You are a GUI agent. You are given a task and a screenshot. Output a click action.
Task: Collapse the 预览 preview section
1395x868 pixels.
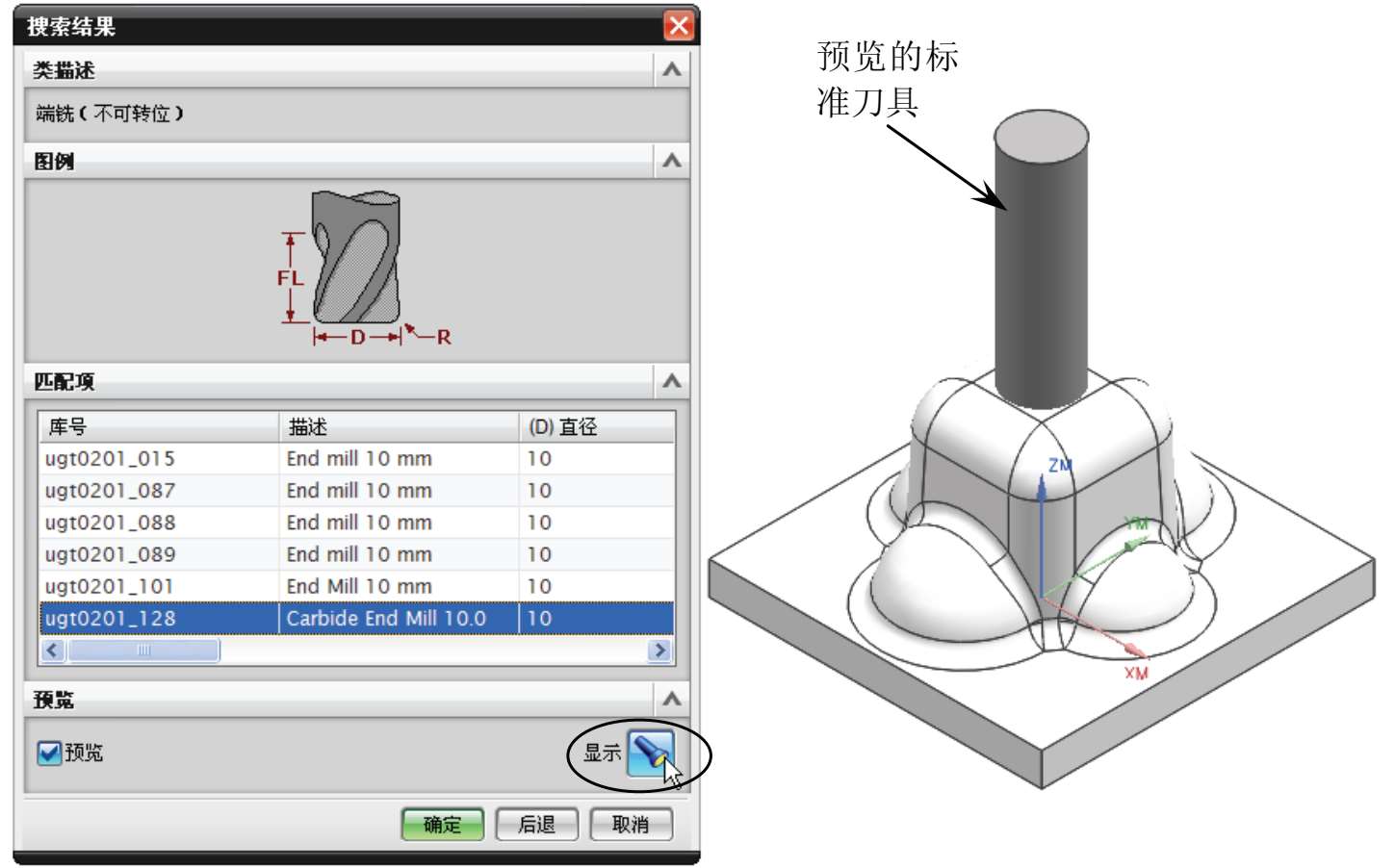coord(671,700)
